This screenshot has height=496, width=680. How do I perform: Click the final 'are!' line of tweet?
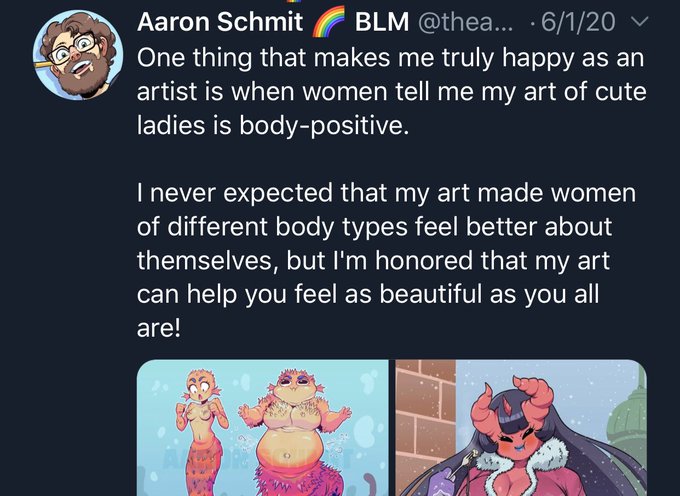click(x=158, y=328)
